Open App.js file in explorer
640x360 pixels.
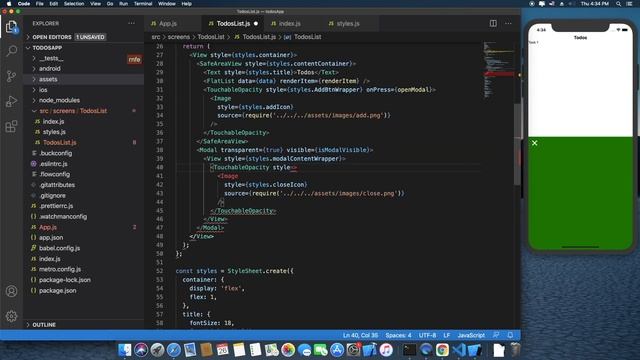click(83, 227)
